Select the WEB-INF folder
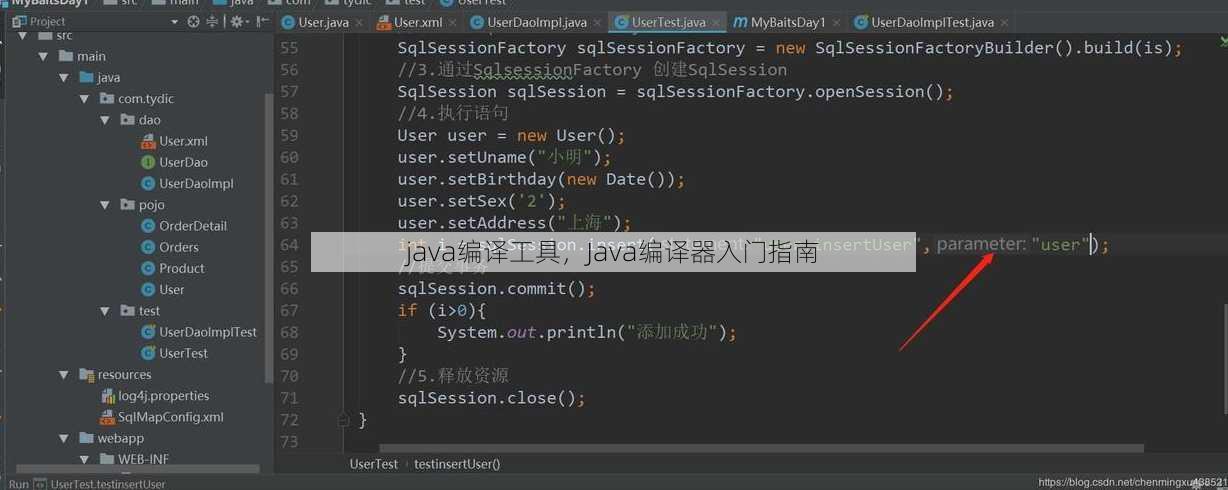 pyautogui.click(x=144, y=460)
